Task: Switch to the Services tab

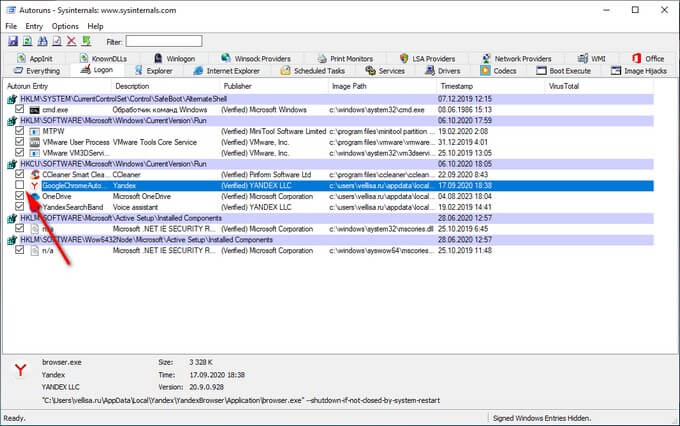Action: tap(385, 71)
